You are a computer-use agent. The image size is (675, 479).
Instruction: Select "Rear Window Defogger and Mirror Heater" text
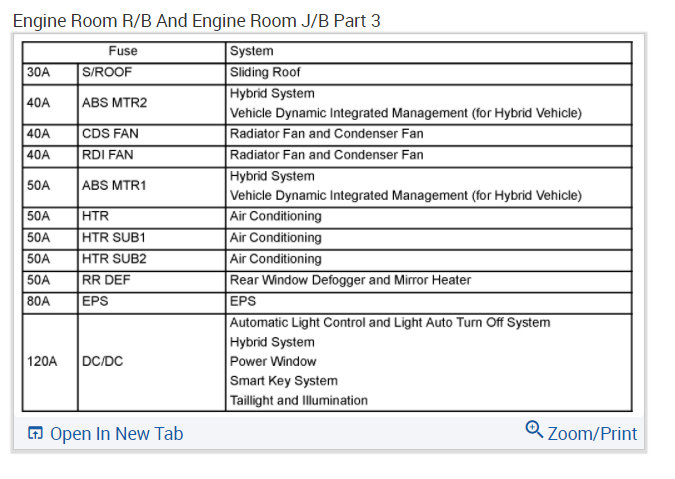pyautogui.click(x=350, y=280)
